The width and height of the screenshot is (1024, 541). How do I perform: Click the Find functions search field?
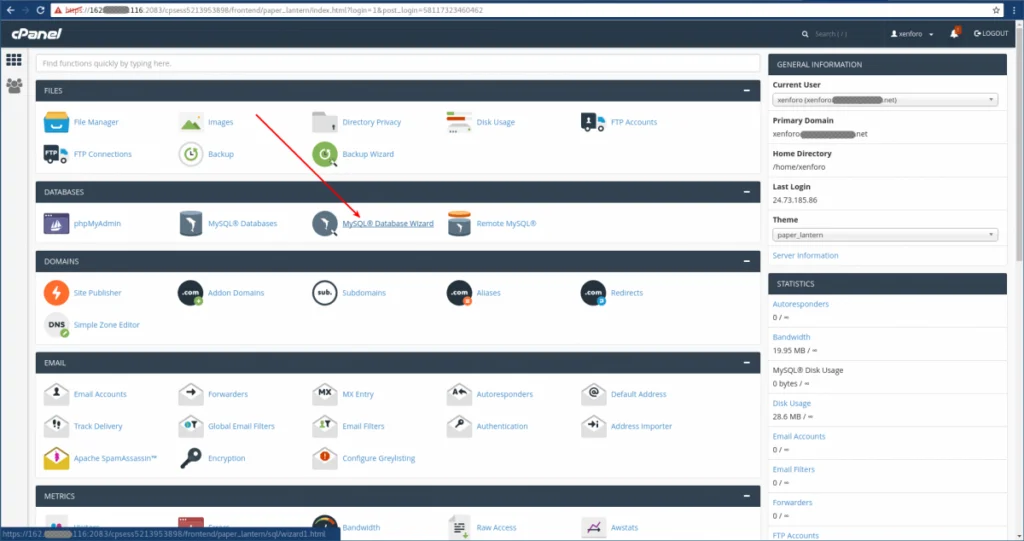pos(398,63)
